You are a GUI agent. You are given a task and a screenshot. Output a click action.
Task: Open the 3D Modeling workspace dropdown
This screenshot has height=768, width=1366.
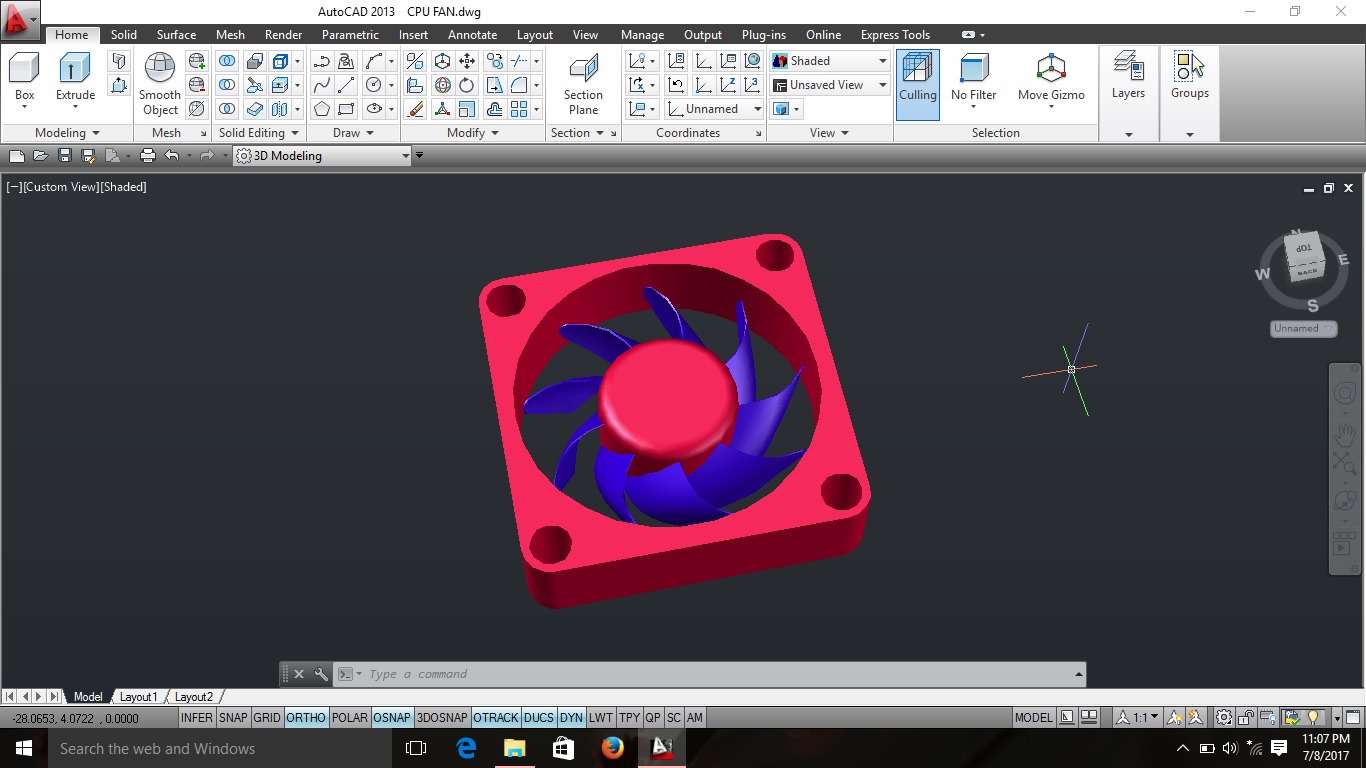[322, 155]
